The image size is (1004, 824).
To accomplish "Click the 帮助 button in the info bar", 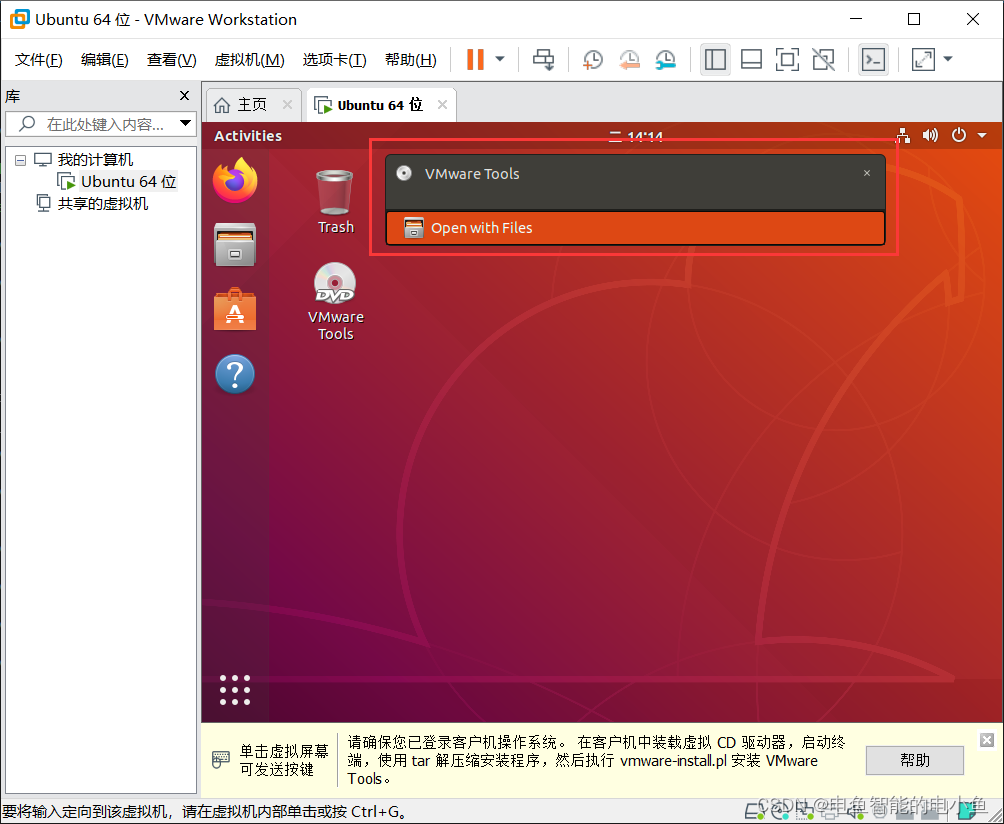I will [x=914, y=760].
